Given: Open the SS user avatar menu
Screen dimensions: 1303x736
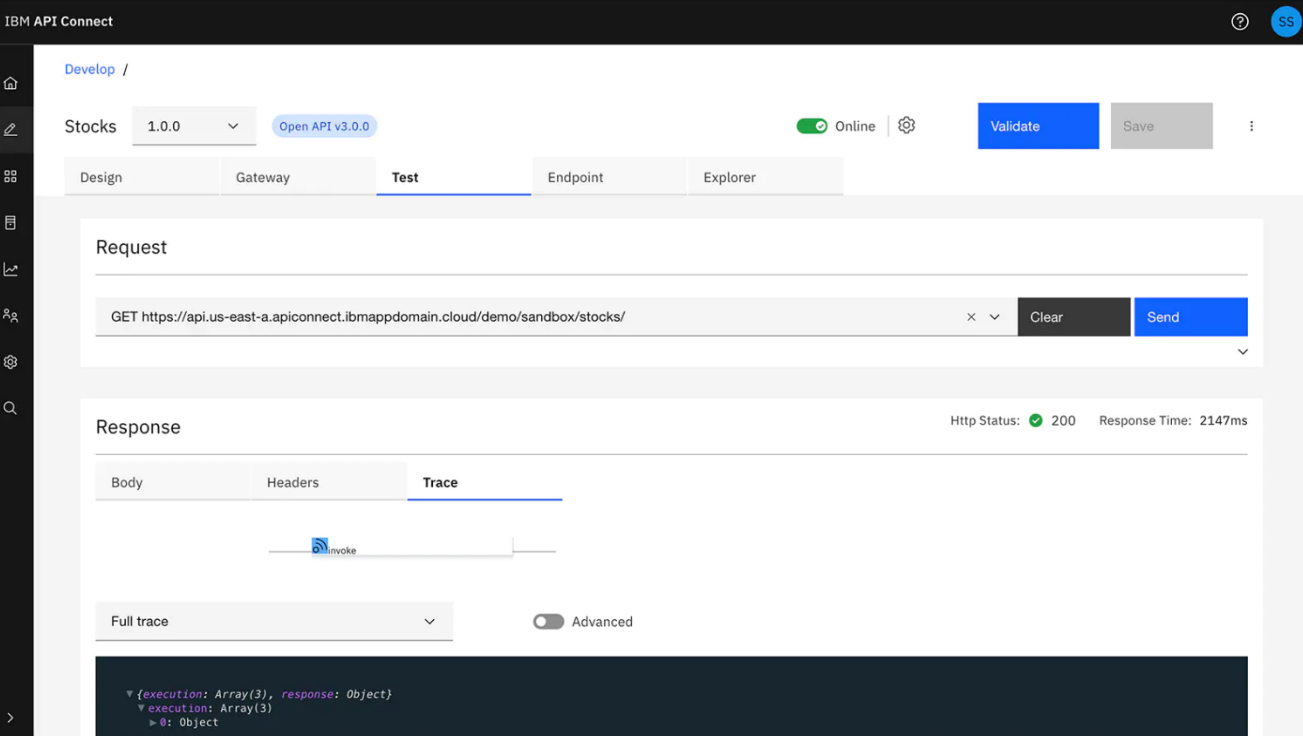Looking at the screenshot, I should click(x=1286, y=22).
